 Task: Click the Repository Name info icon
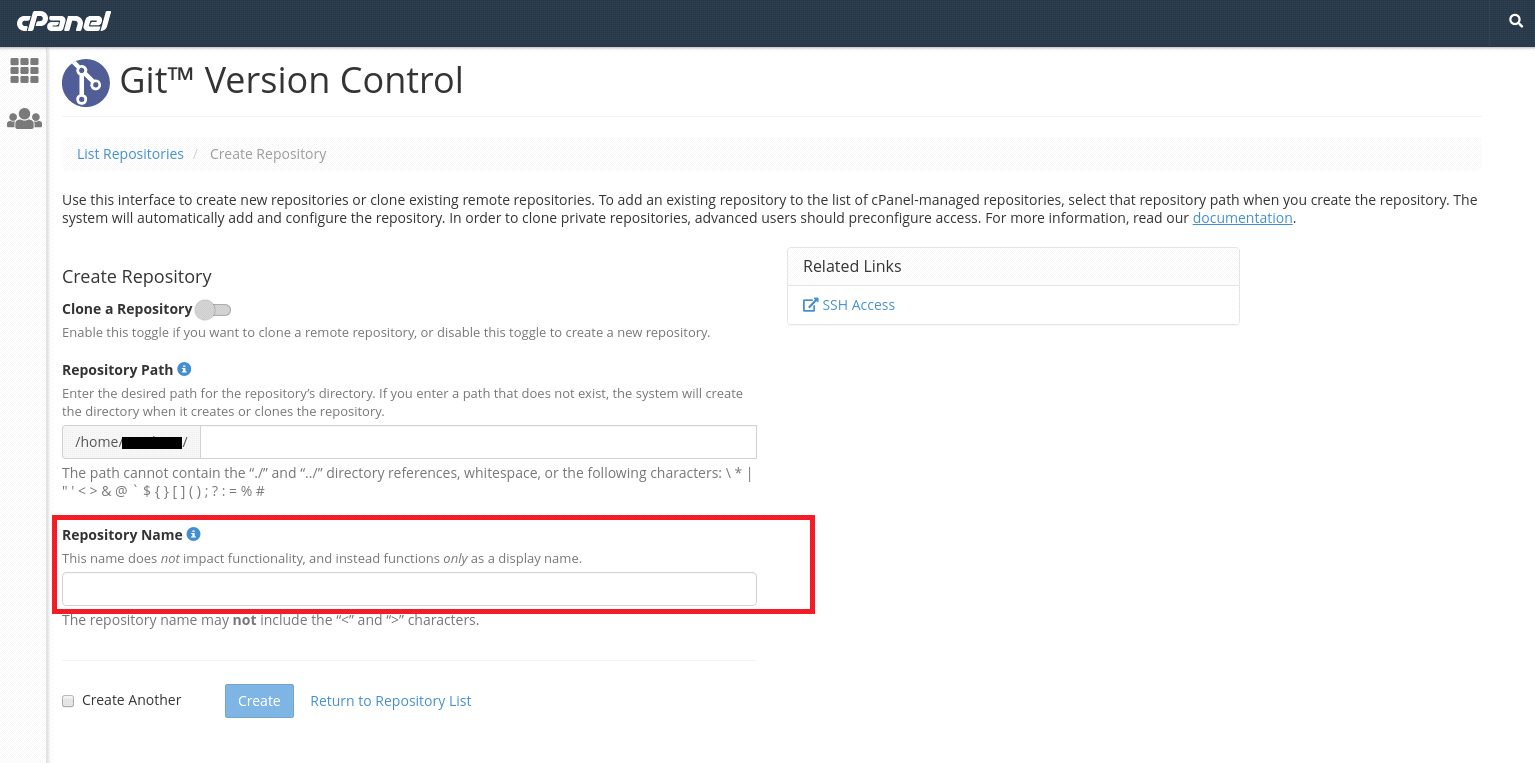(193, 534)
